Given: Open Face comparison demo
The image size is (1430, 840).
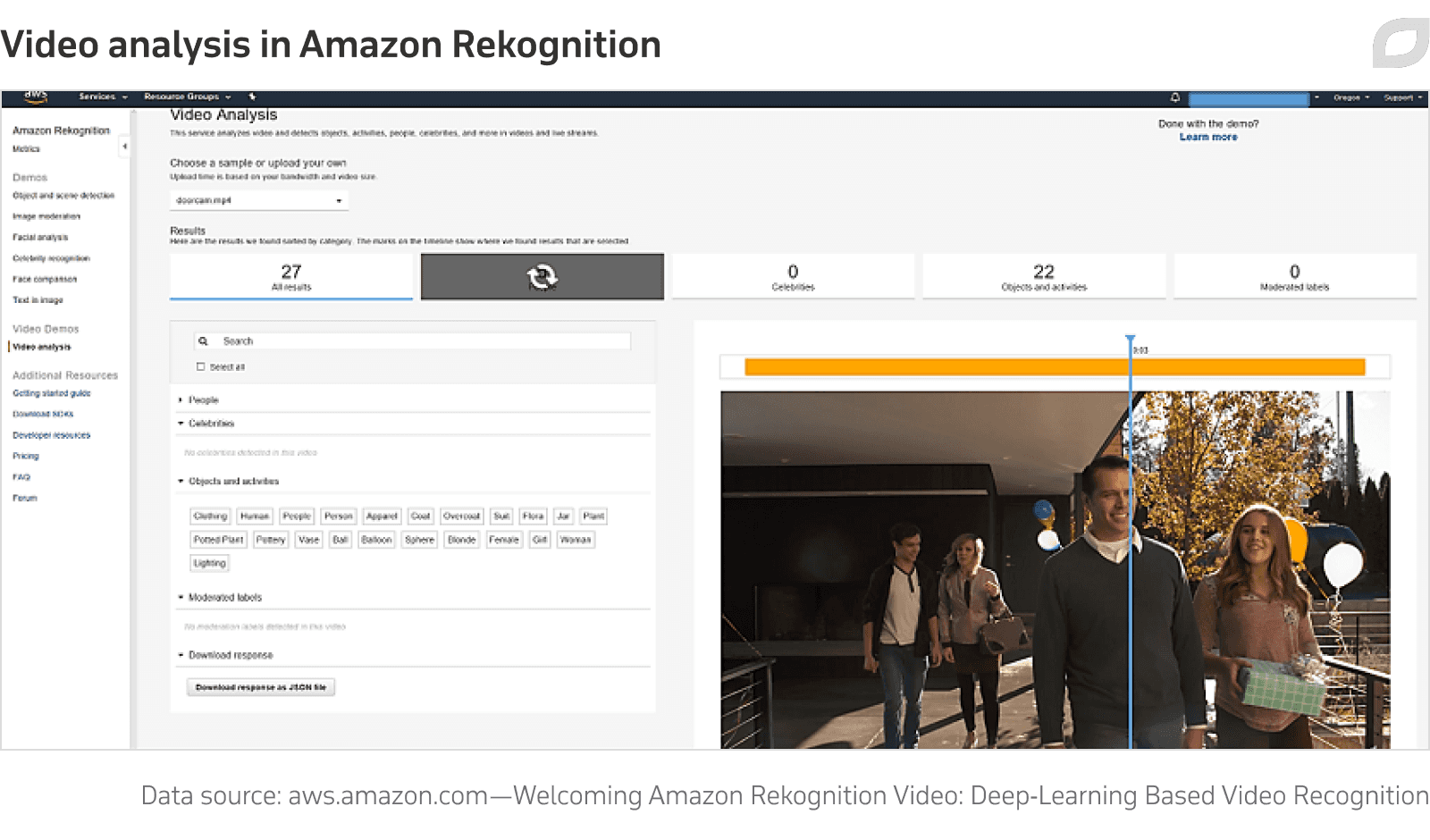Looking at the screenshot, I should point(45,279).
